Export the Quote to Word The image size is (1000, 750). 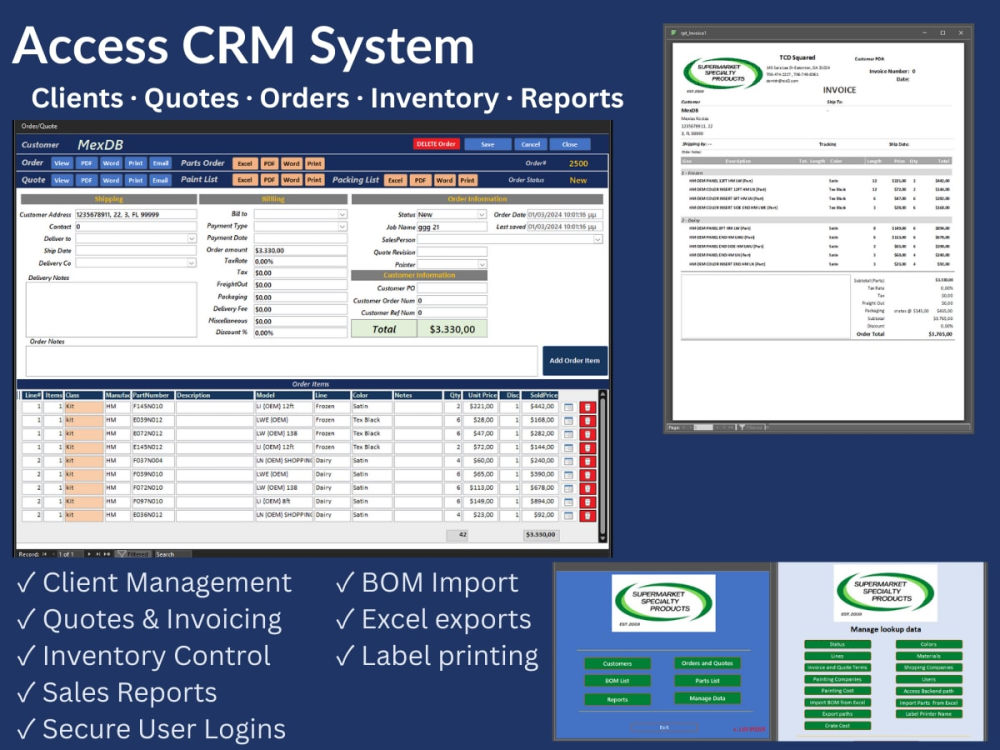pos(111,180)
